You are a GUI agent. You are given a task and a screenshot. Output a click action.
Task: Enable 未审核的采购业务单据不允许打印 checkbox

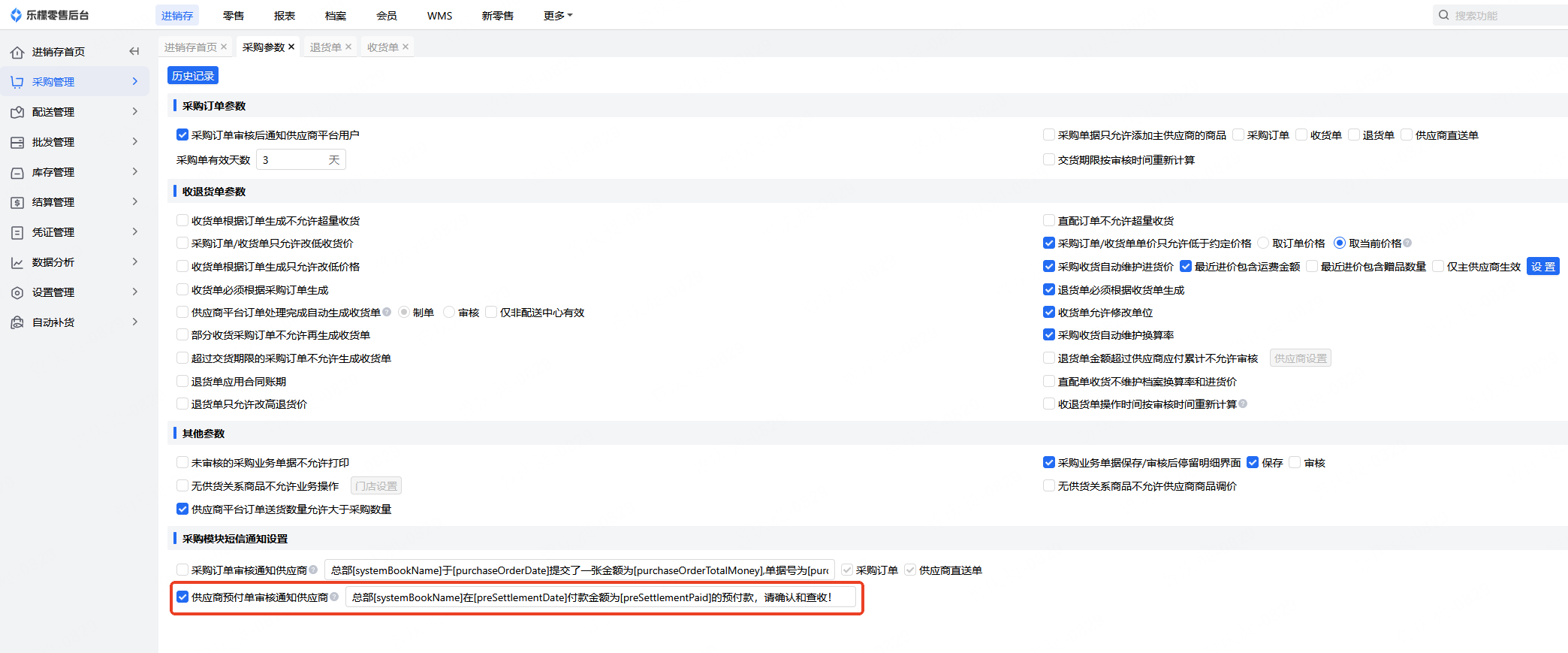tap(182, 462)
